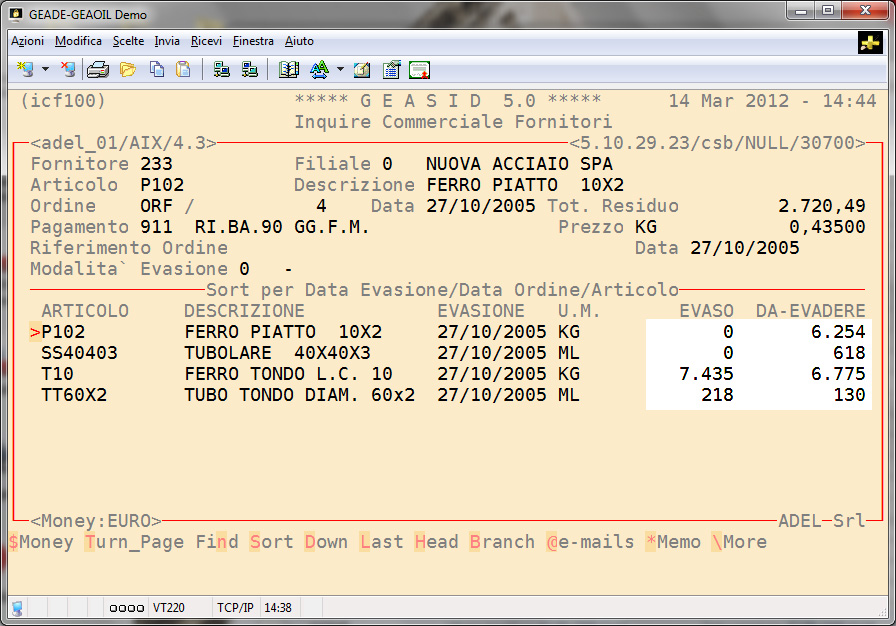Click the disconnect session icon
Screen dimensions: 896x626
[x=67, y=70]
